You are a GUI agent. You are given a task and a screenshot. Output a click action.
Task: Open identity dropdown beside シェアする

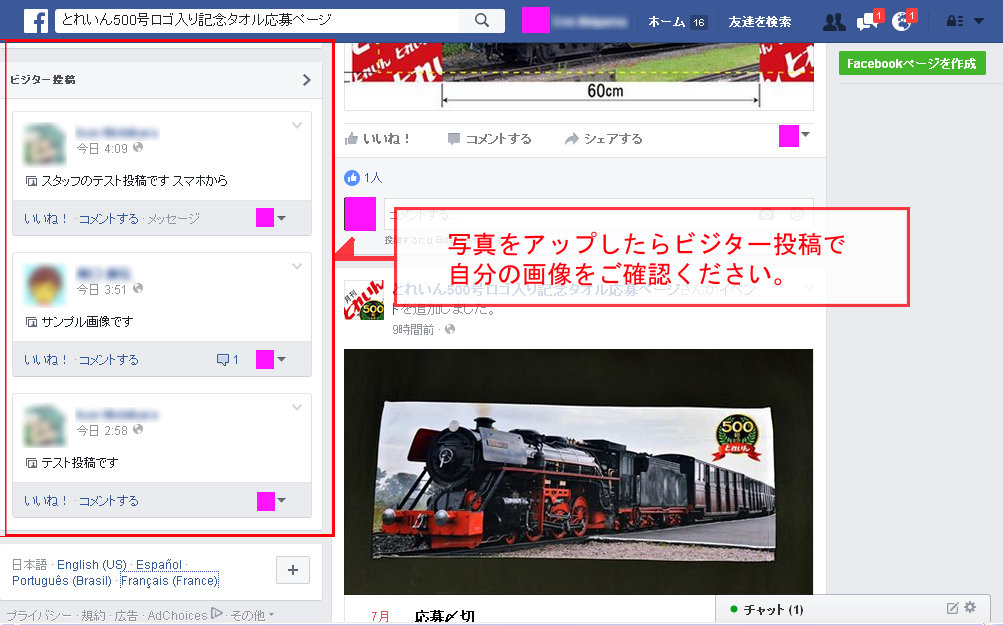794,136
